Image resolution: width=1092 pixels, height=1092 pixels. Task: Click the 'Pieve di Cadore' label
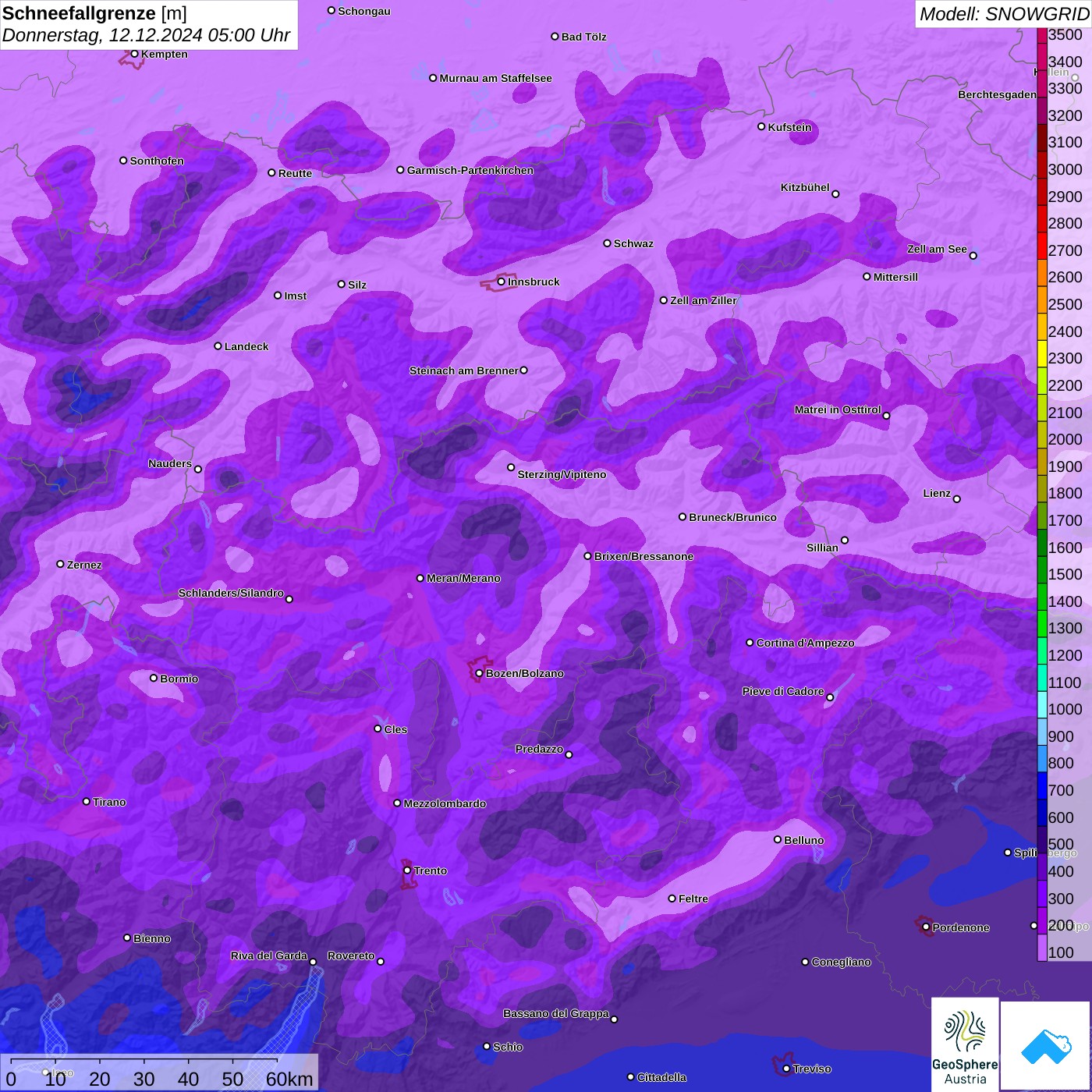[783, 691]
